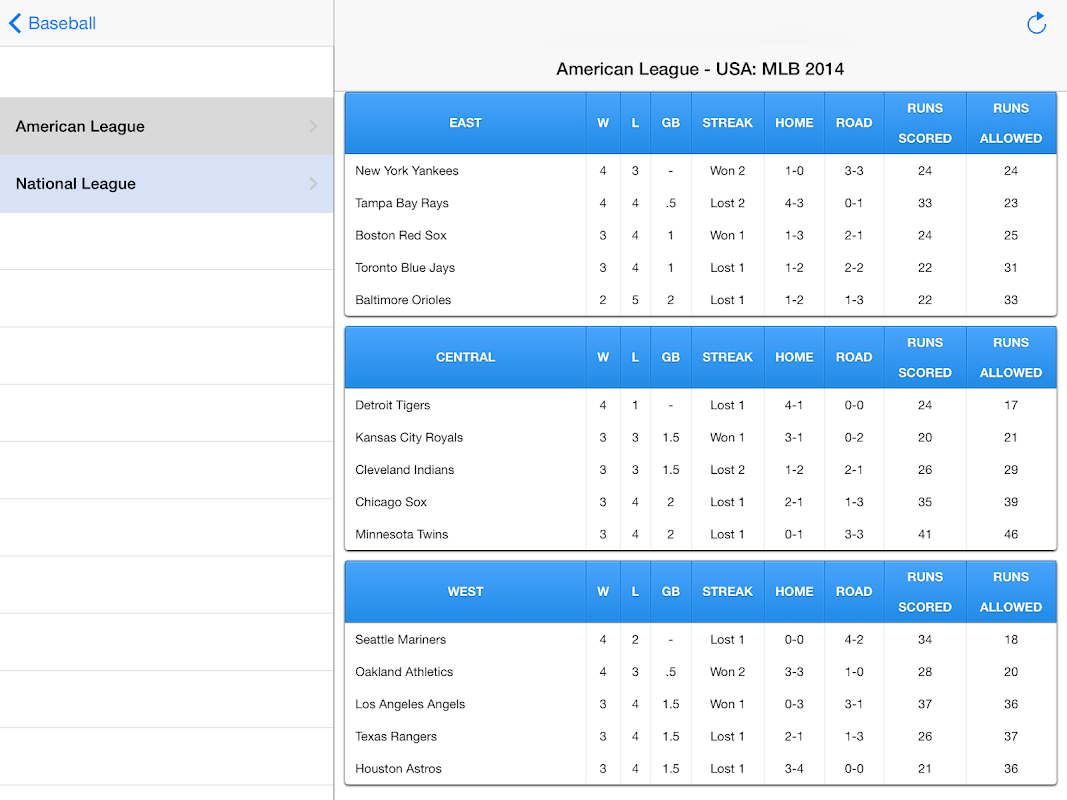The image size is (1067, 800).
Task: Select the Detroit Tigers team row
Action: pyautogui.click(x=701, y=405)
